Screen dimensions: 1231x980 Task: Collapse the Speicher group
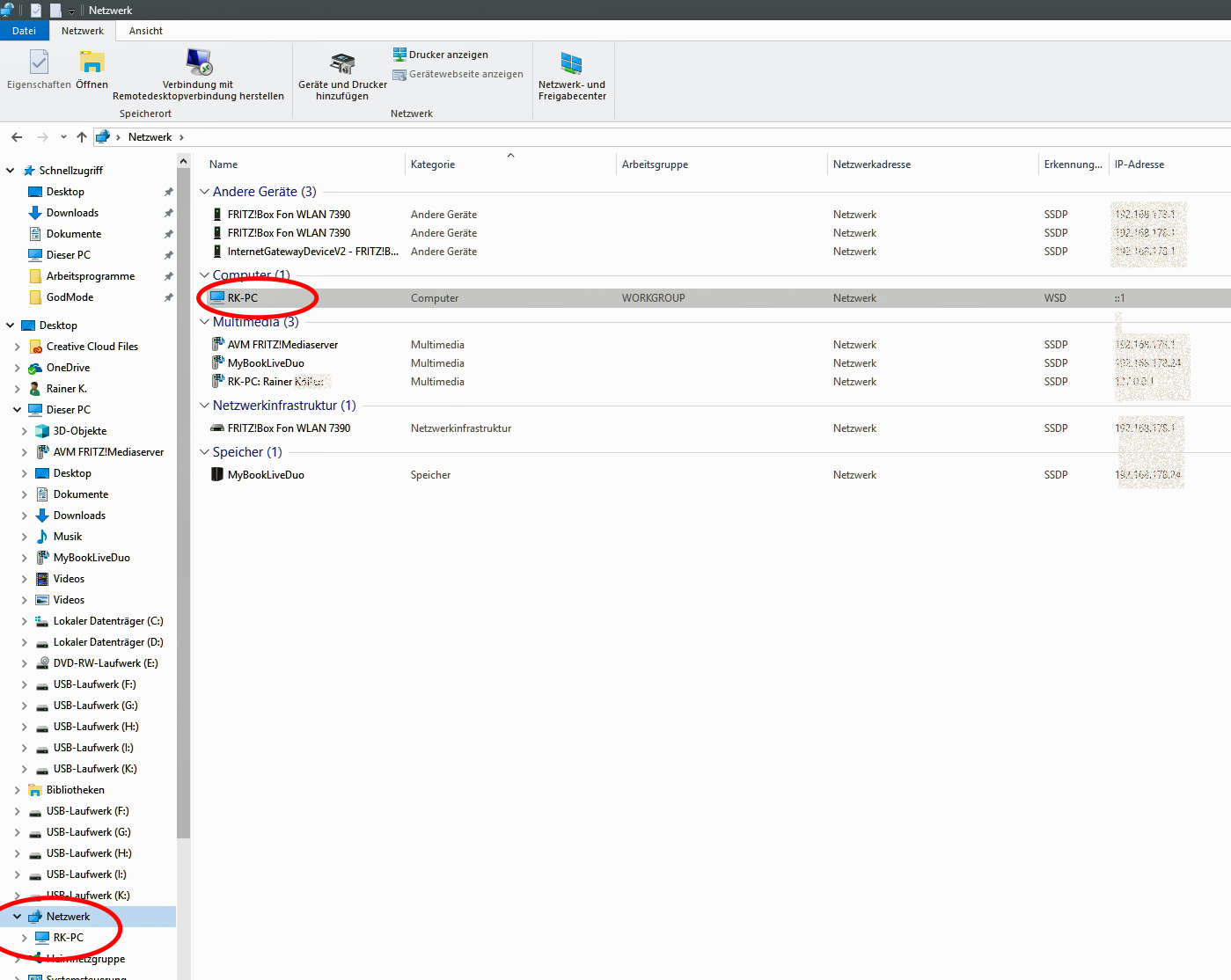click(x=204, y=452)
